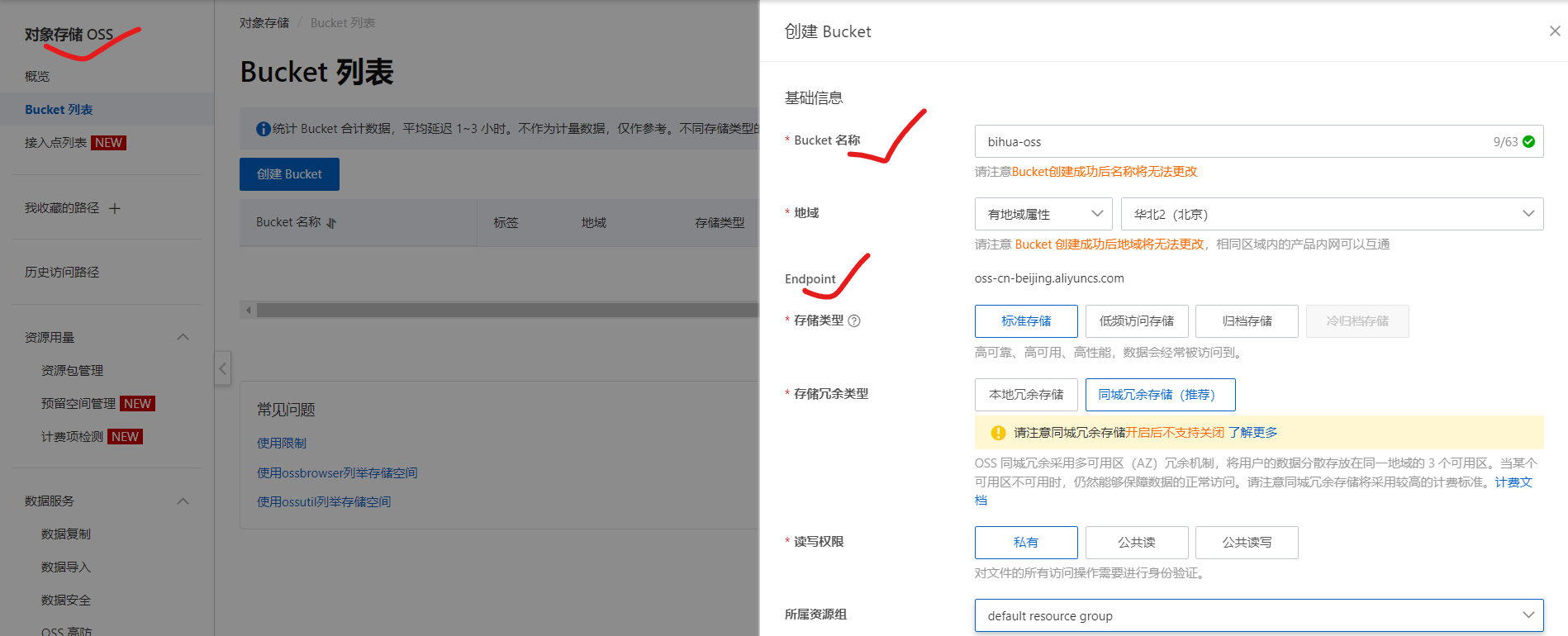Click the 了解更多 link in the warning
The image size is (1568, 636).
pyautogui.click(x=1252, y=432)
